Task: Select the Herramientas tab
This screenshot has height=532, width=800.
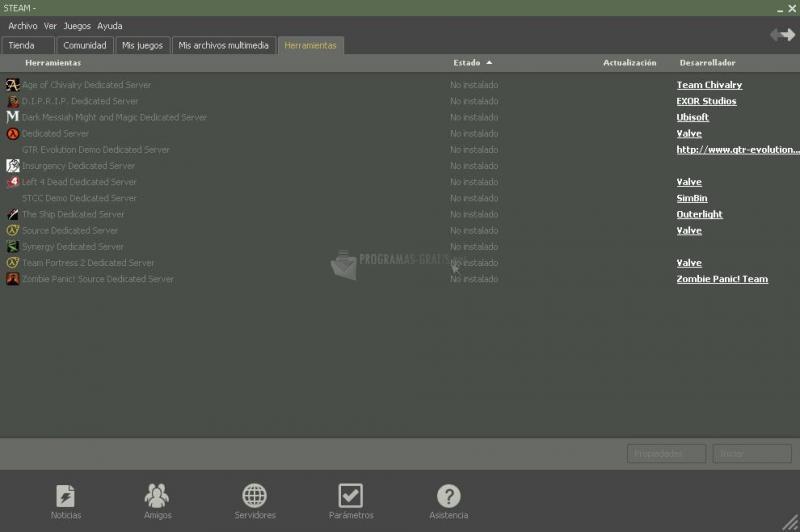Action: point(310,45)
